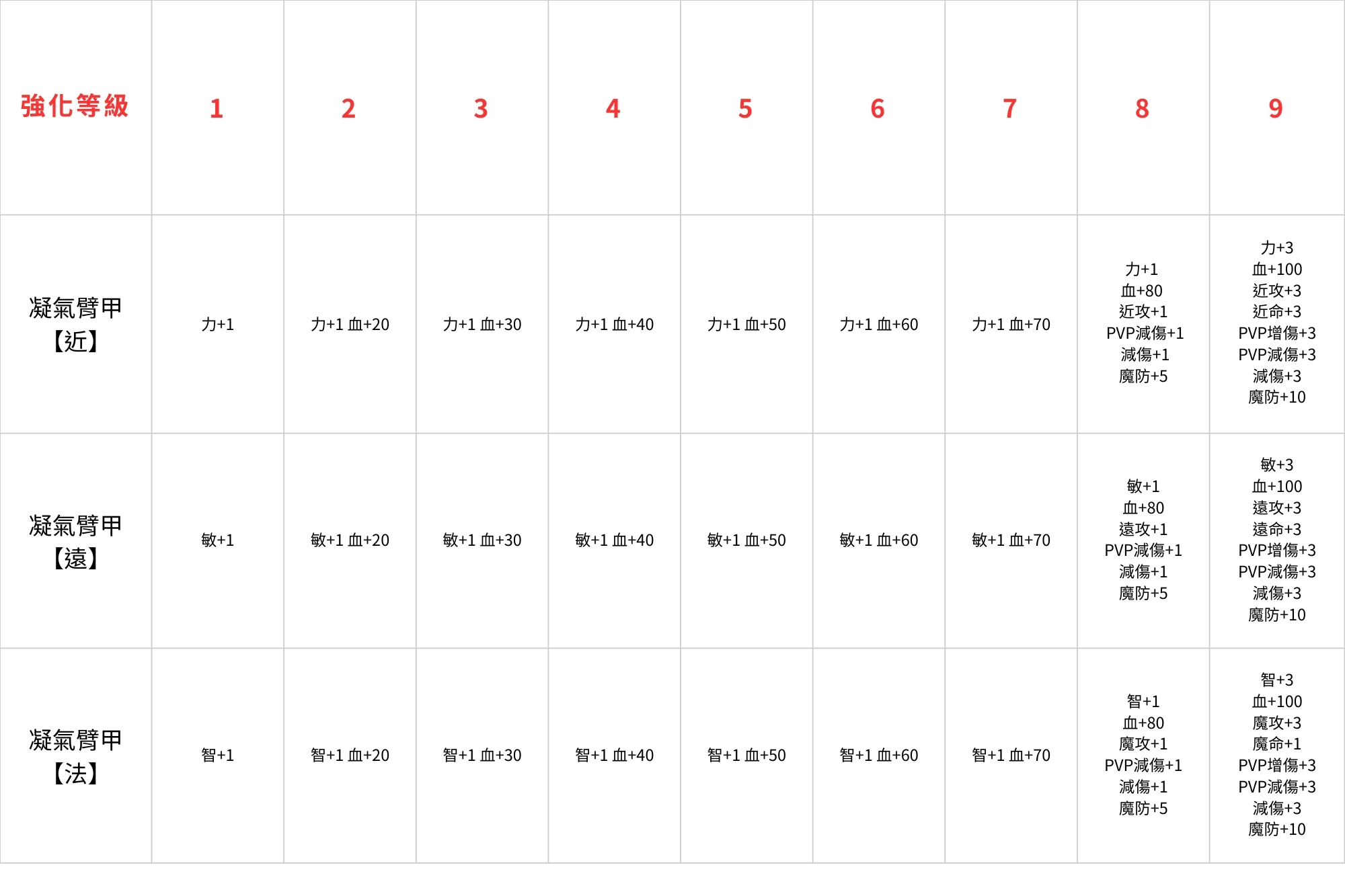1345x896 pixels.
Task: Click the 魔命+1 level 9 cell
Action: coord(1276,744)
